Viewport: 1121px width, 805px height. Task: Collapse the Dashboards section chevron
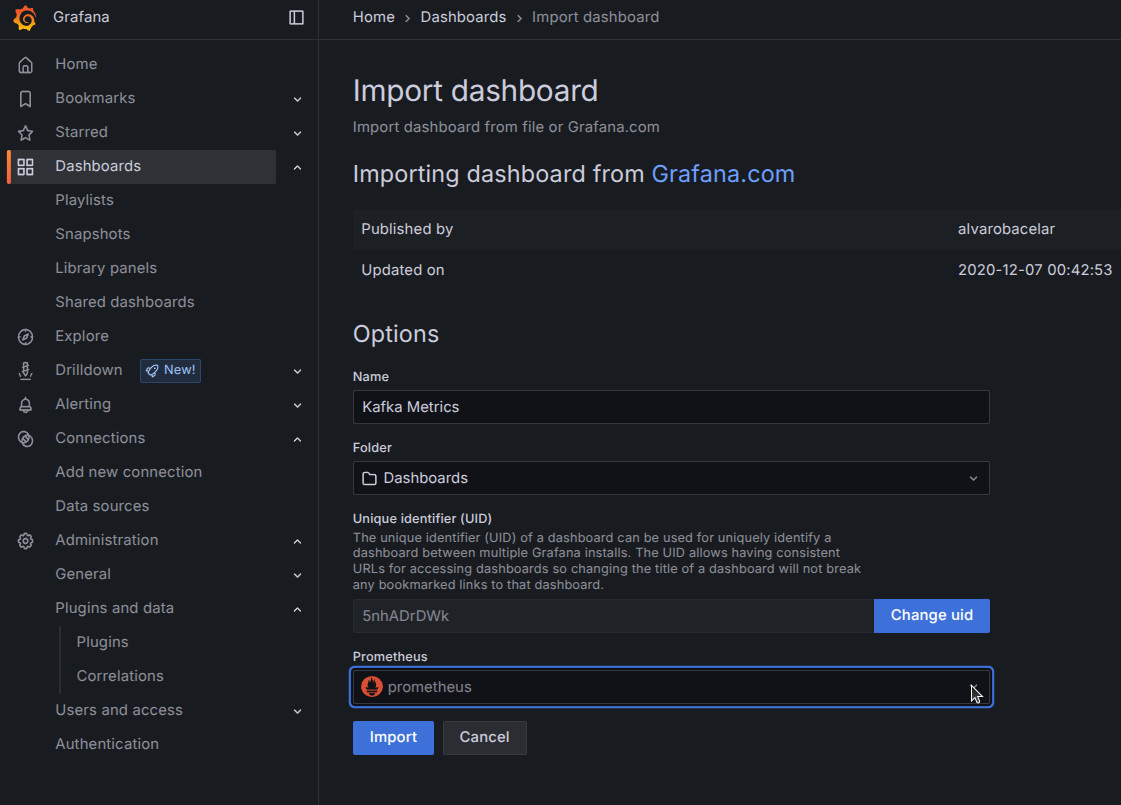pyautogui.click(x=297, y=167)
